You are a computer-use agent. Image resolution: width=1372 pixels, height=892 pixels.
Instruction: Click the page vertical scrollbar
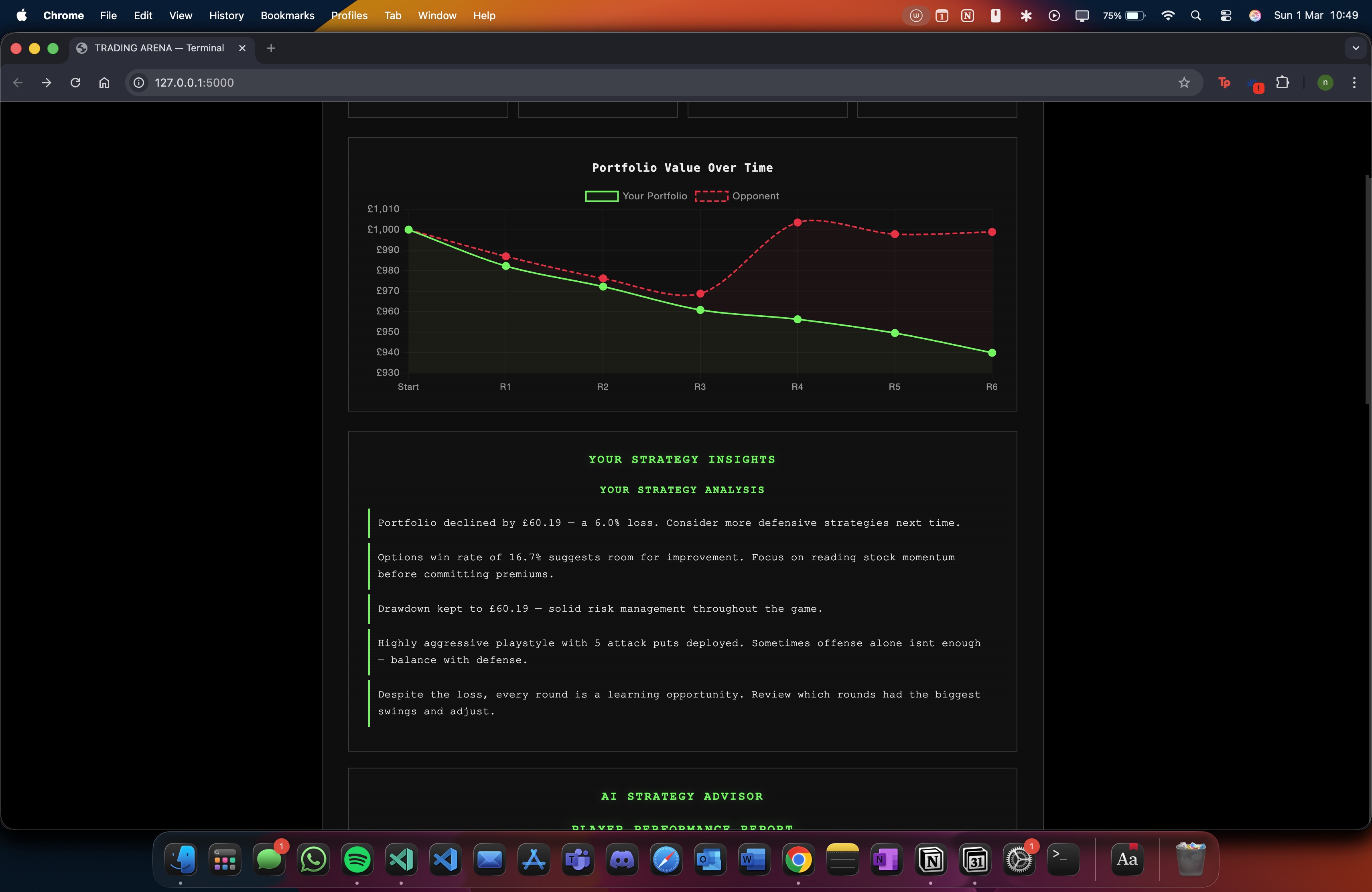click(x=1368, y=288)
